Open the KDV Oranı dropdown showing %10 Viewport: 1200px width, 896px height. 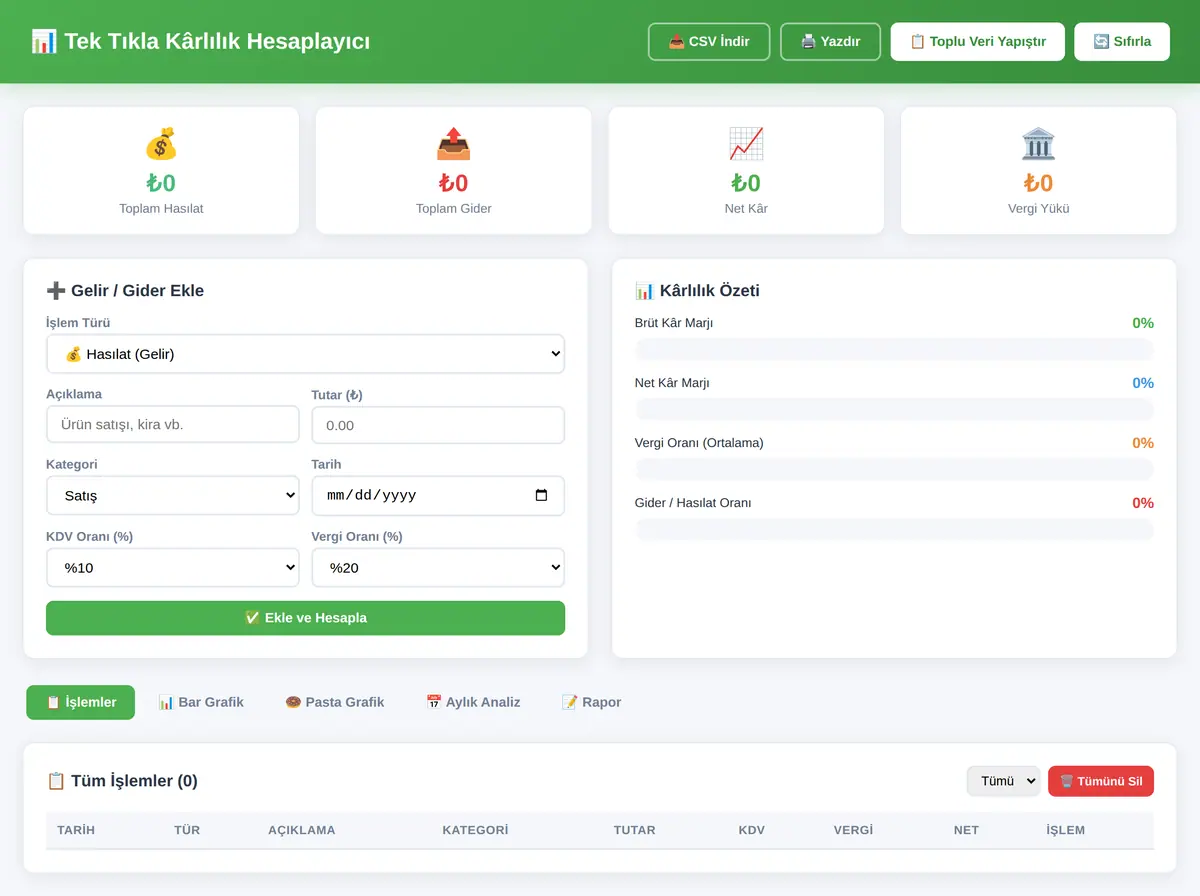point(173,568)
